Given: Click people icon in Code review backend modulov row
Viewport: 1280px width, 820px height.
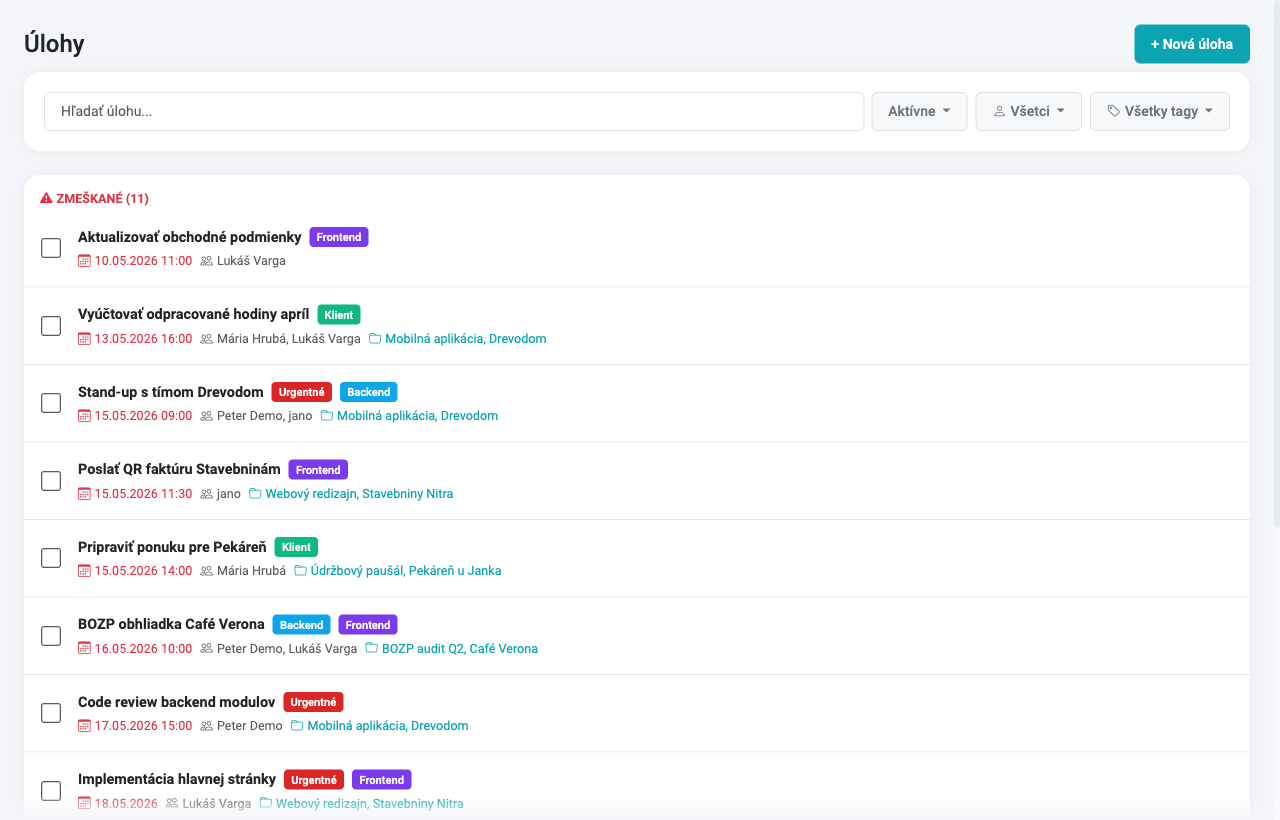Looking at the screenshot, I should (207, 726).
